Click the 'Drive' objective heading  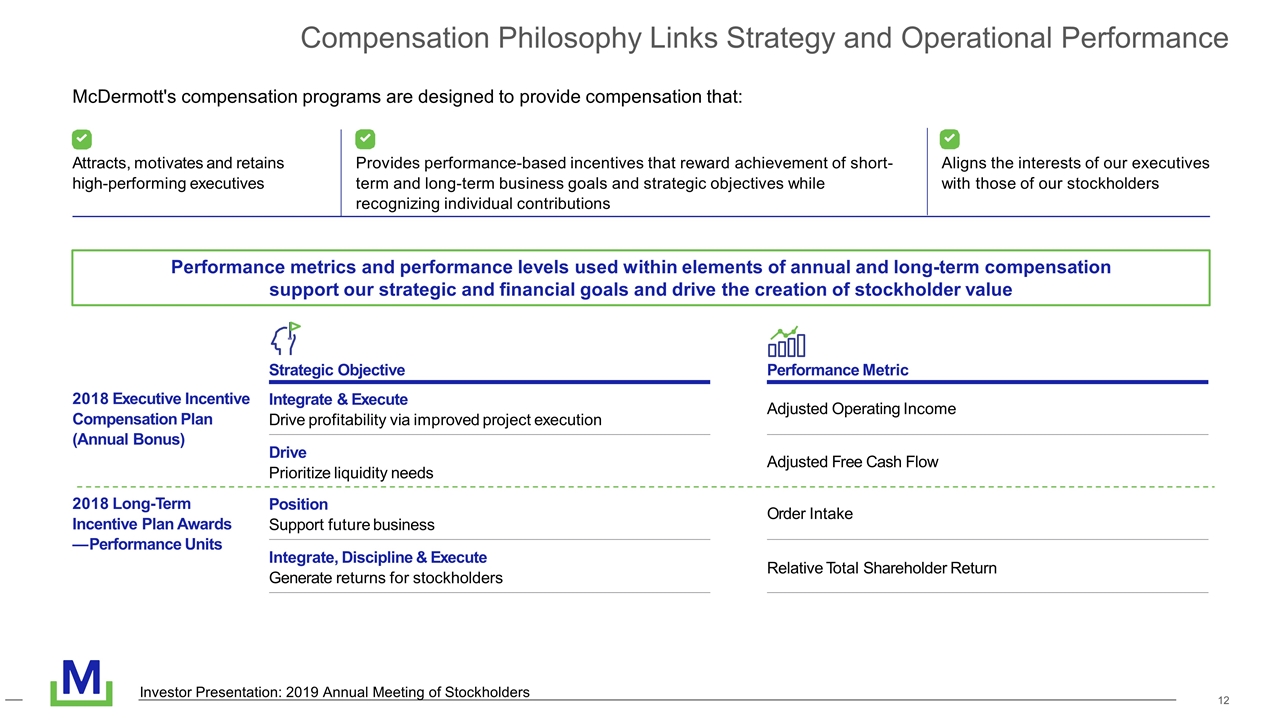pyautogui.click(x=288, y=452)
